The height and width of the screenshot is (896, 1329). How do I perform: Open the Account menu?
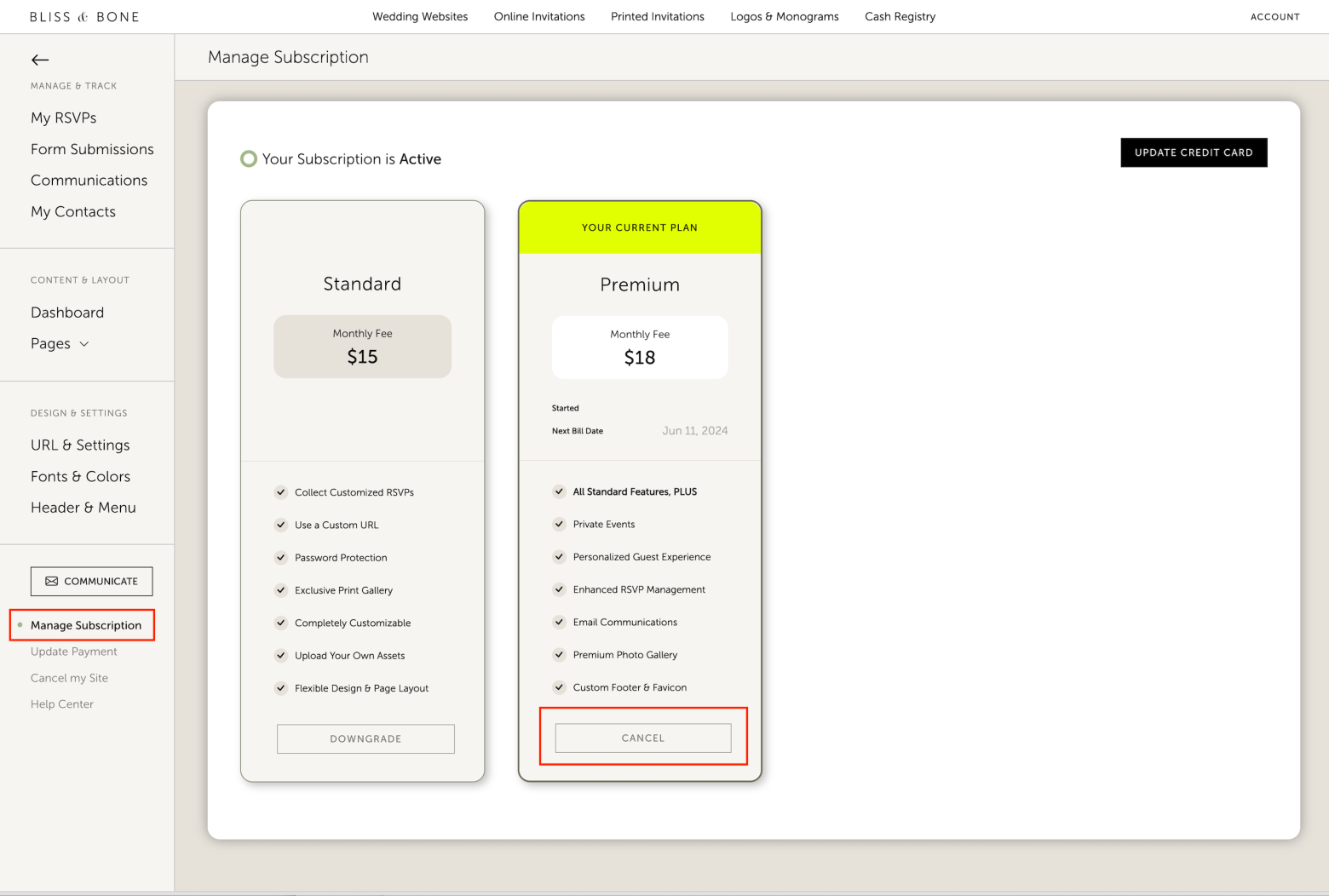coord(1274,16)
